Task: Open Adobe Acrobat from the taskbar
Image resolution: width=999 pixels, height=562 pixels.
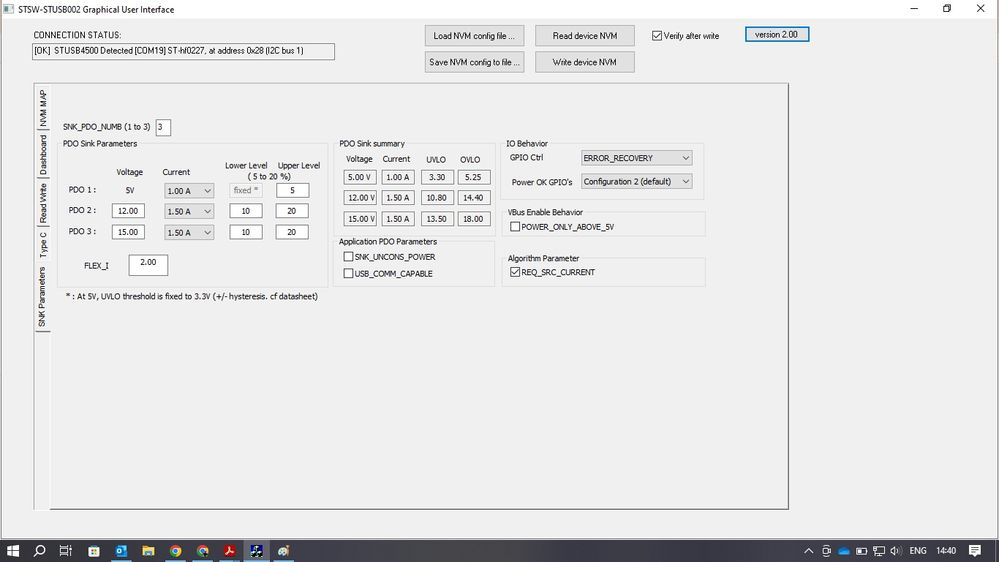Action: click(229, 551)
